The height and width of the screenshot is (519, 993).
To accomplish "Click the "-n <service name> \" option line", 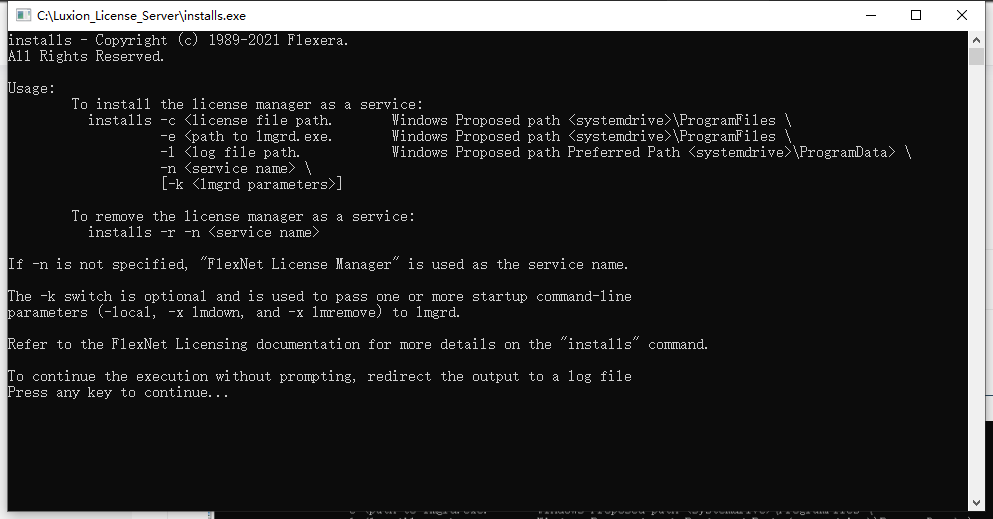I will [x=236, y=168].
